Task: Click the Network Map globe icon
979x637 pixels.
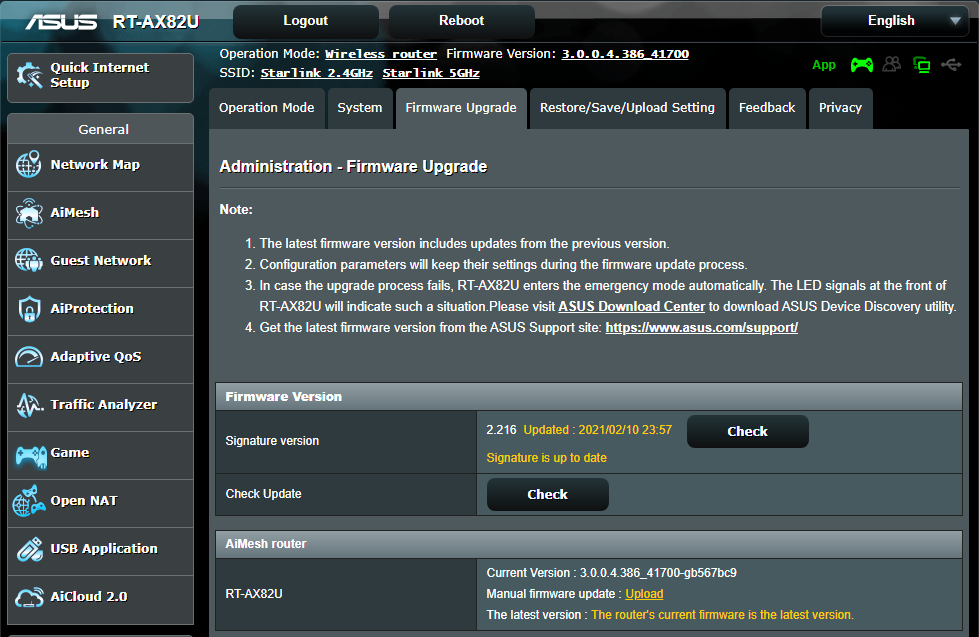Action: 29,164
